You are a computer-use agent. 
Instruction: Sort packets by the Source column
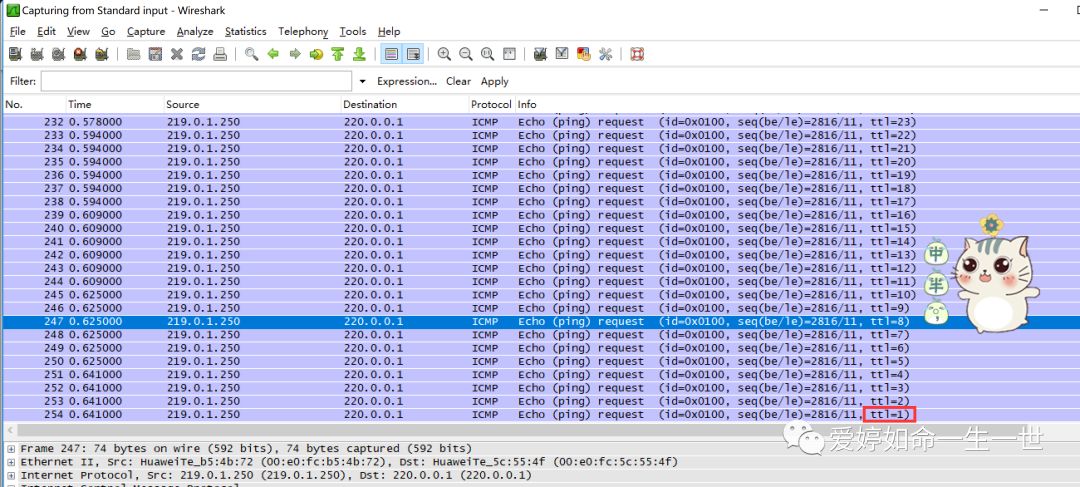(x=252, y=105)
